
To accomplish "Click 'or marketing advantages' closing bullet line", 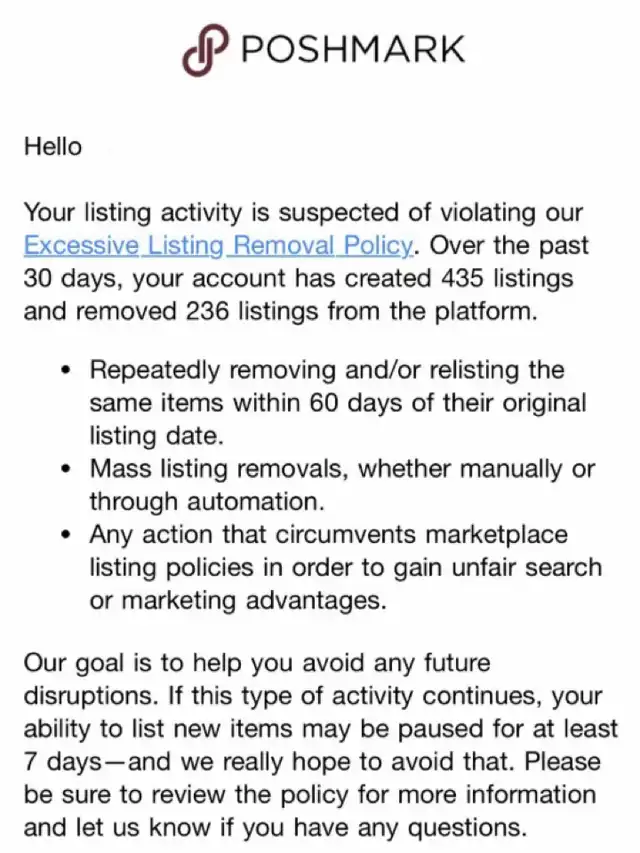I will [238, 601].
